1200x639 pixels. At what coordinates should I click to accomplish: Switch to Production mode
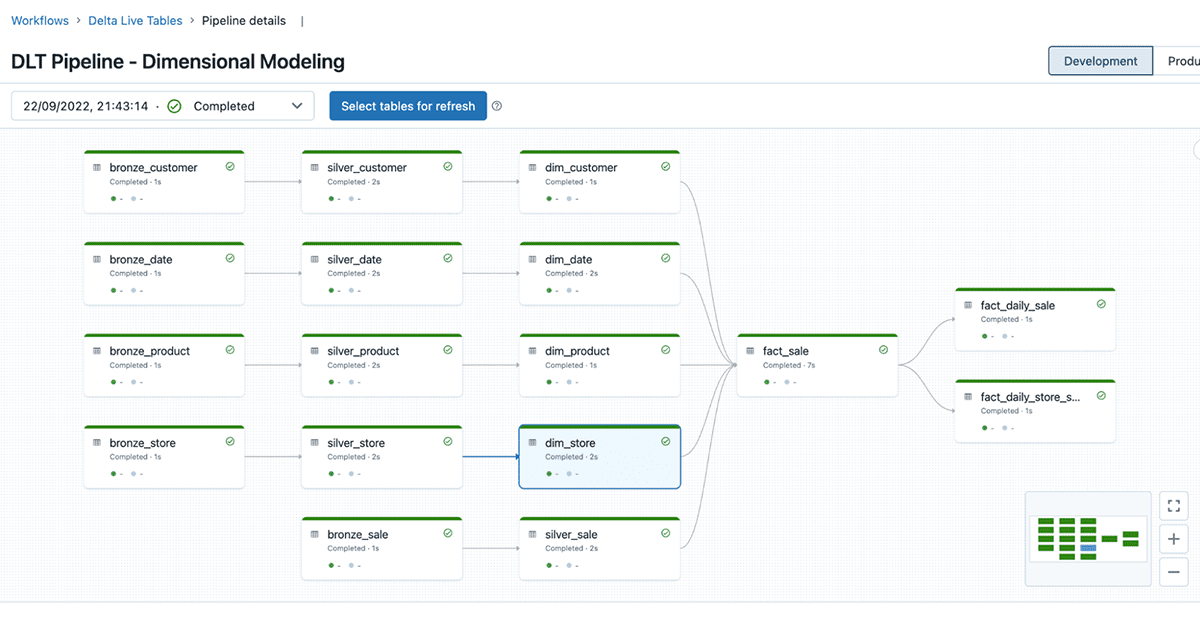click(1182, 61)
